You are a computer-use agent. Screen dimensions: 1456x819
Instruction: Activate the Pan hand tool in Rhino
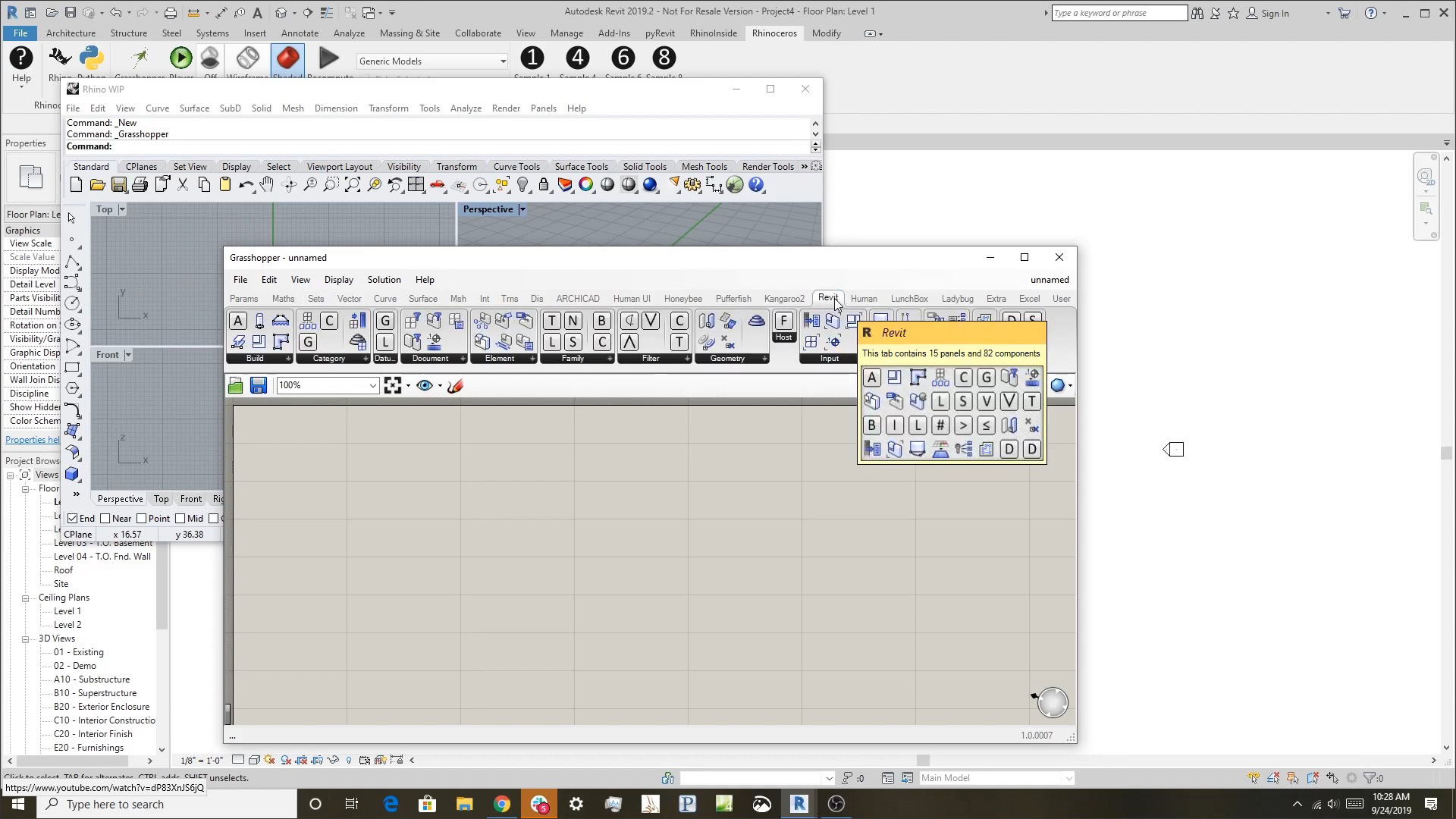(267, 185)
